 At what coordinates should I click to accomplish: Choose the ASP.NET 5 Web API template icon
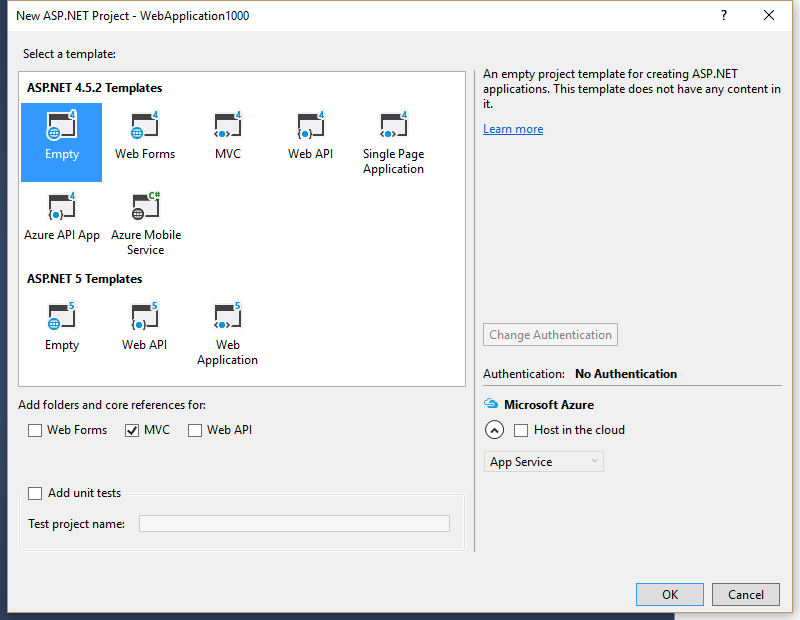(x=145, y=316)
